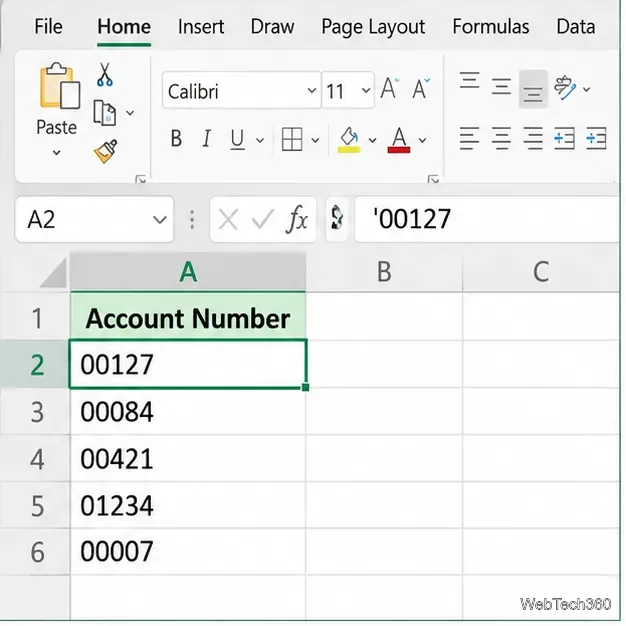
Task: Click Increase Indent icon
Action: pyautogui.click(x=596, y=139)
